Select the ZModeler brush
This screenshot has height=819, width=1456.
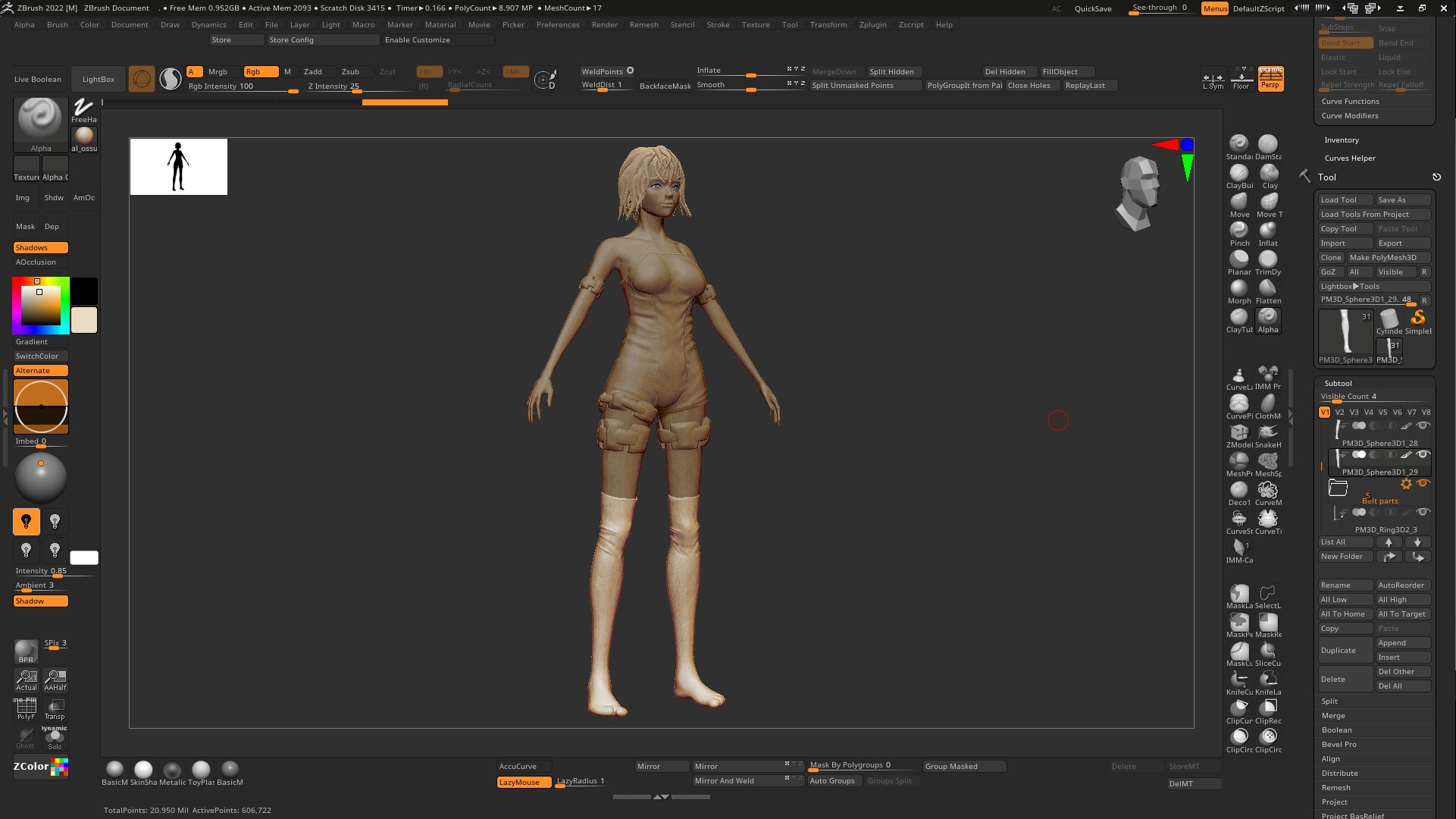point(1238,433)
